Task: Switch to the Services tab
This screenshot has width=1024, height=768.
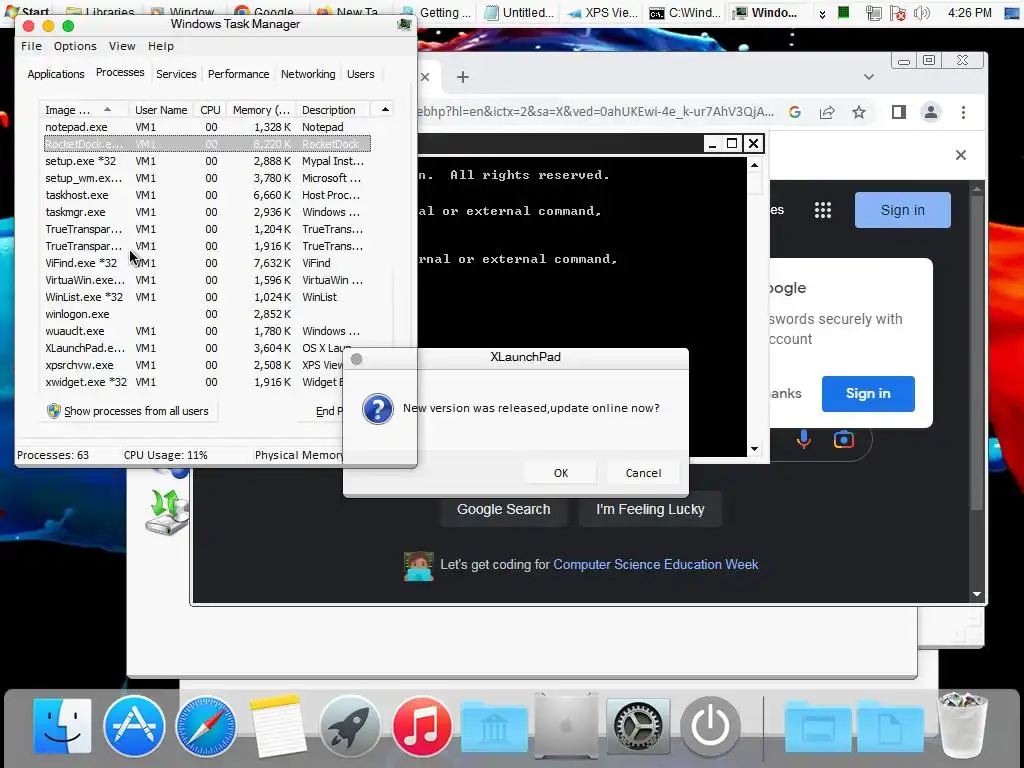Action: [x=176, y=74]
